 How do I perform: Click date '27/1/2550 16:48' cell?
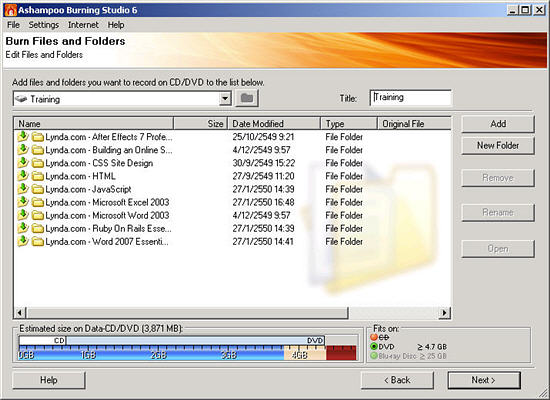click(x=263, y=202)
